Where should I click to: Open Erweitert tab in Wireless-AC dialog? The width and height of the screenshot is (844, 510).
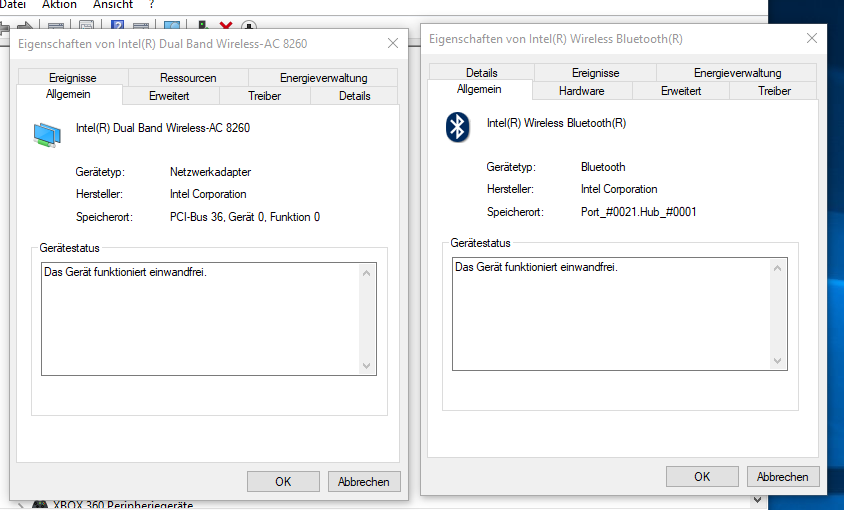pos(169,96)
